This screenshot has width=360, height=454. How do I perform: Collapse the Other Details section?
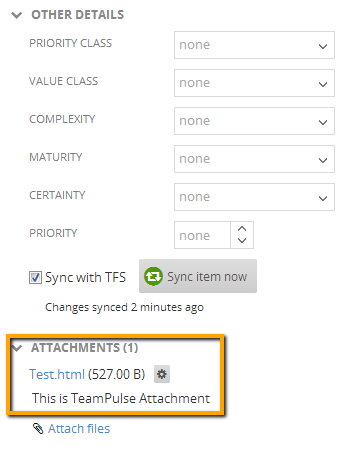click(17, 15)
